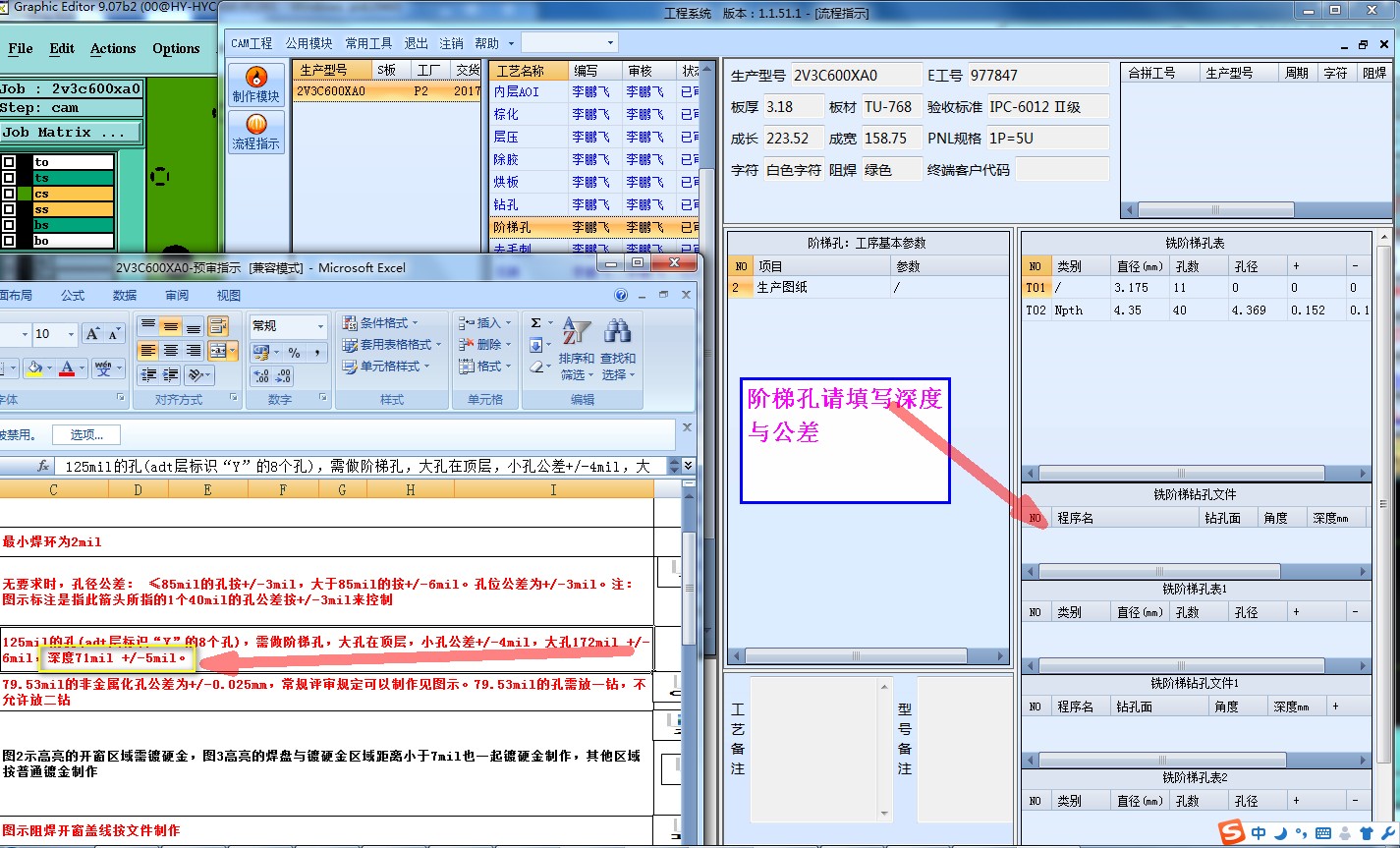Increase decimal places in Excel
Viewport: 1400px width, 848px height.
261,375
